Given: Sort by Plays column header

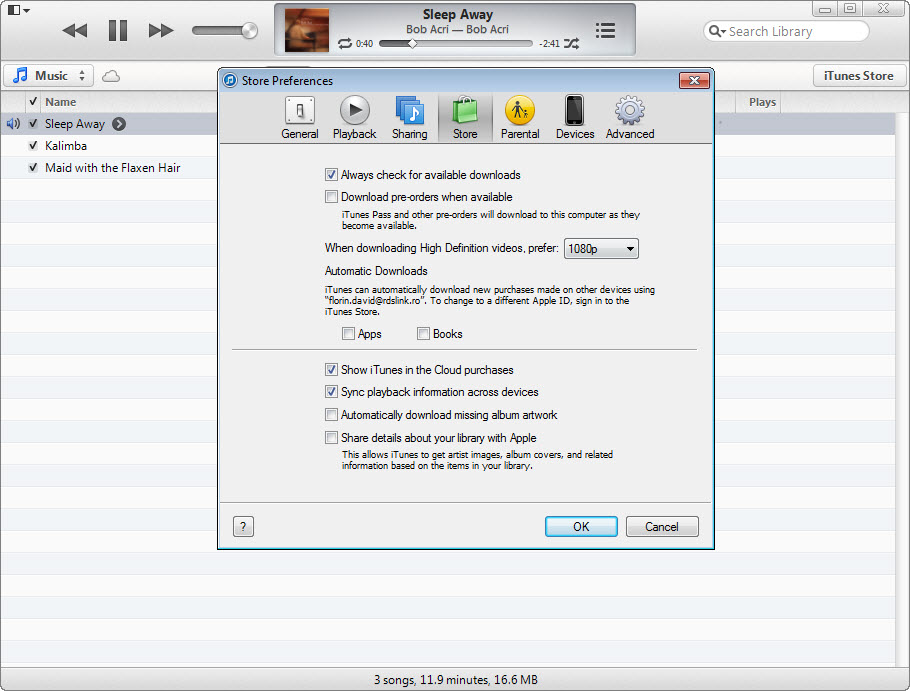Looking at the screenshot, I should click(762, 102).
